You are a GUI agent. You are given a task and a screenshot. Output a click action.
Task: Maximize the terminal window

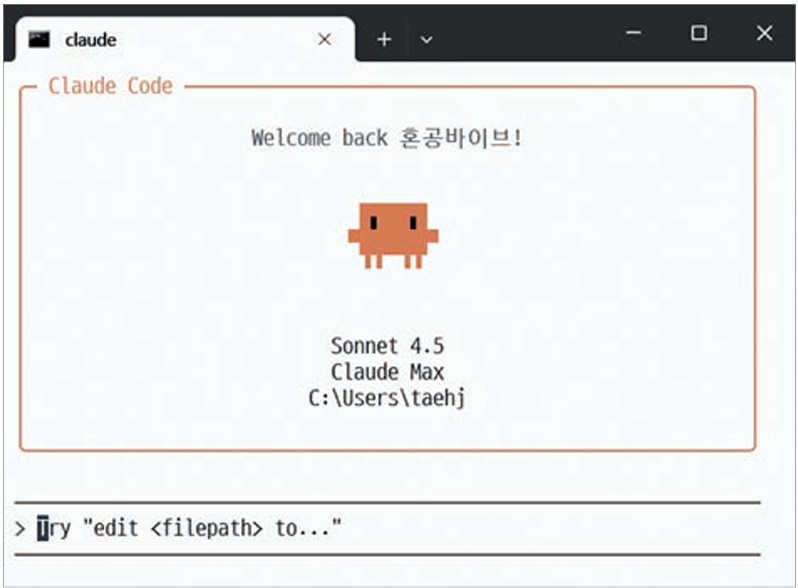point(699,33)
